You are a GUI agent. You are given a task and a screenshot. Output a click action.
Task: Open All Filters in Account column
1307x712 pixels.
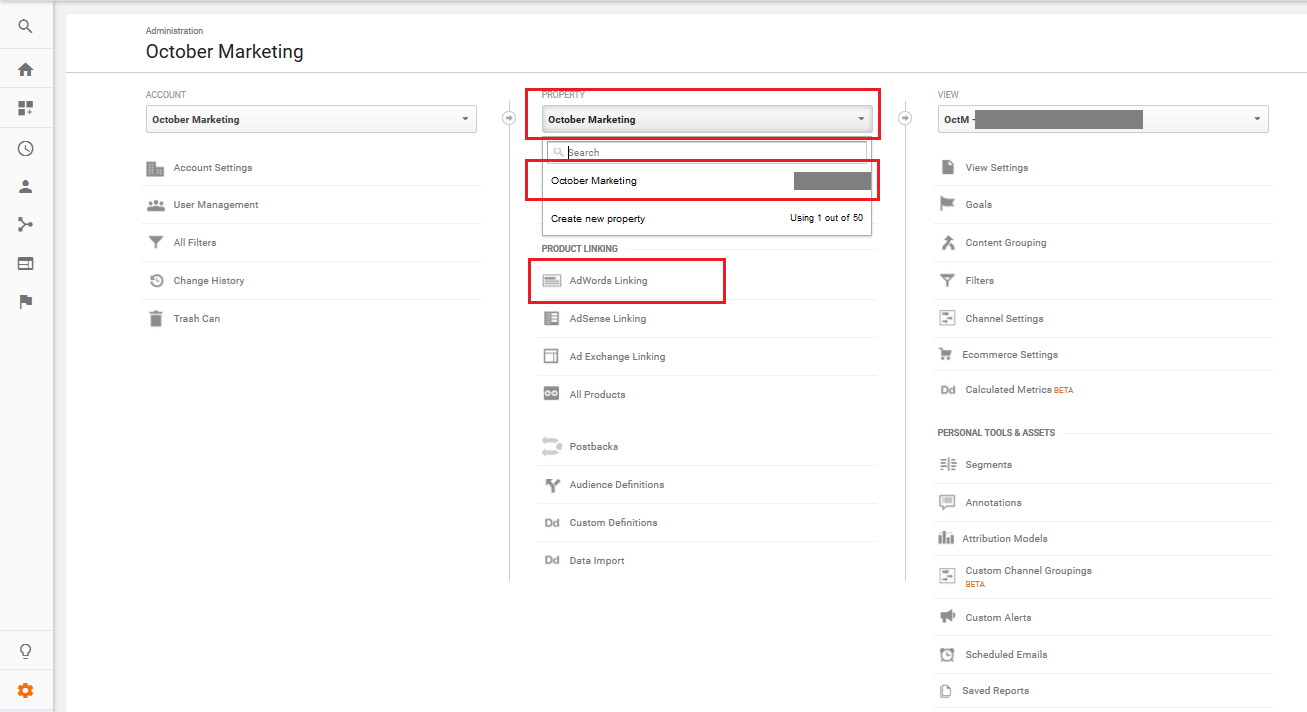[x=195, y=243]
